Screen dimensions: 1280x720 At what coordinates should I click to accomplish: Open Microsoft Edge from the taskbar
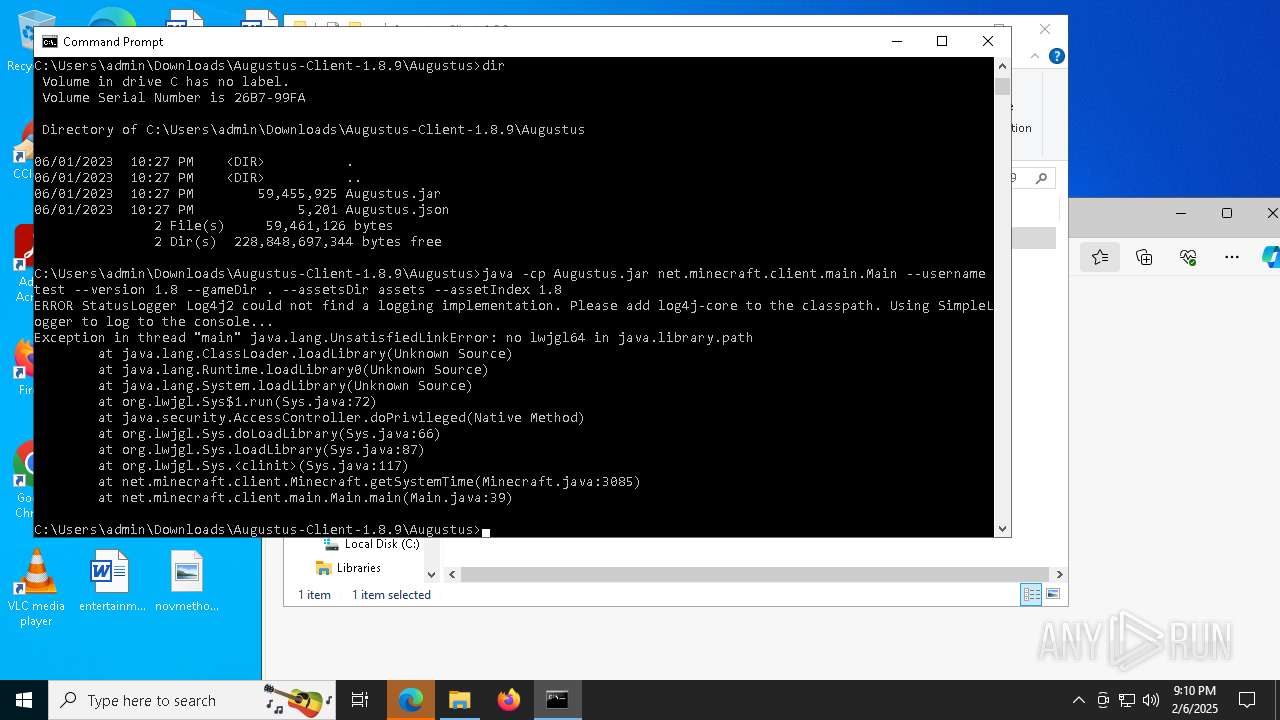(x=411, y=700)
